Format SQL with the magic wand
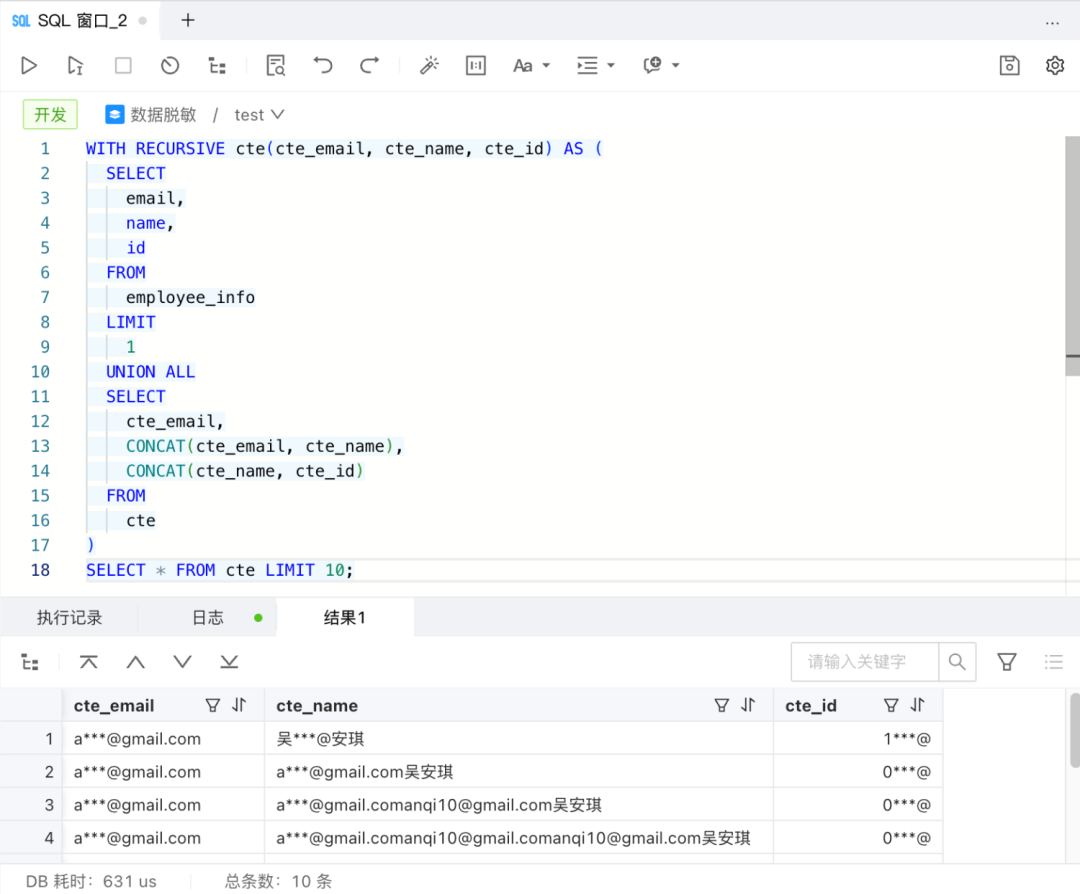The width and height of the screenshot is (1080, 894). point(430,65)
